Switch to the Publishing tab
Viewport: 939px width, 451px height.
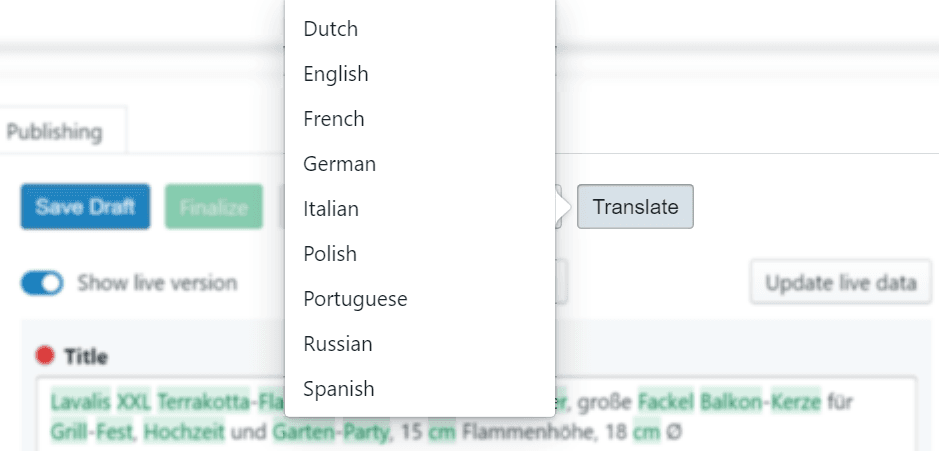click(x=55, y=131)
